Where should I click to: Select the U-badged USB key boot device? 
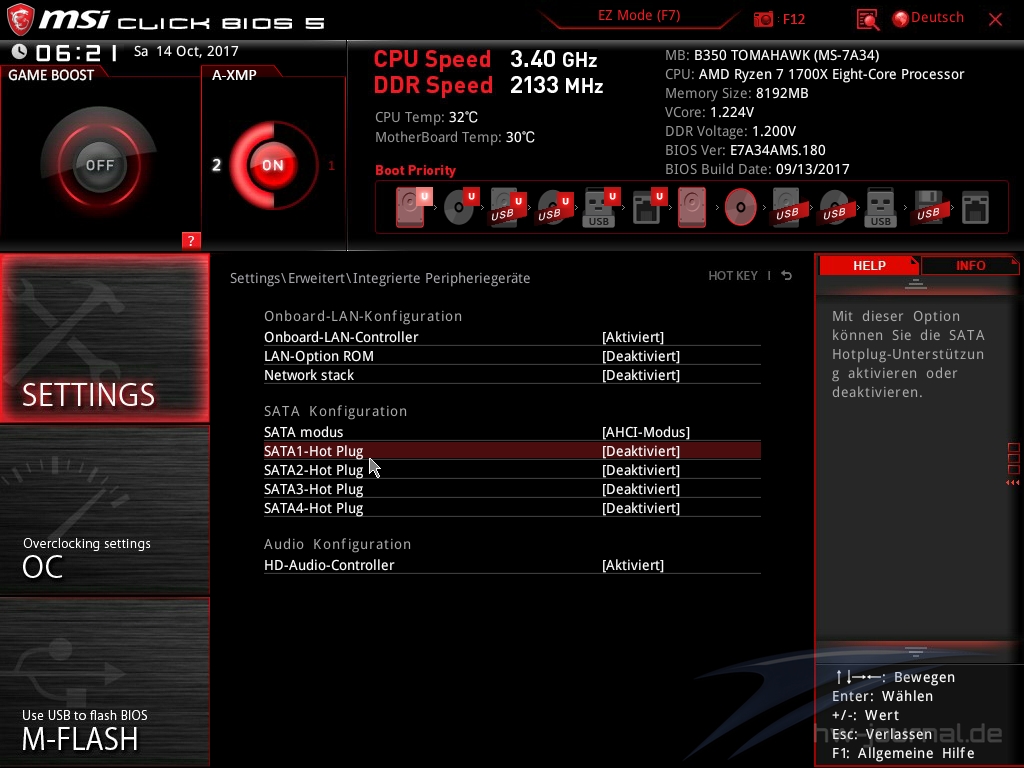tap(601, 207)
